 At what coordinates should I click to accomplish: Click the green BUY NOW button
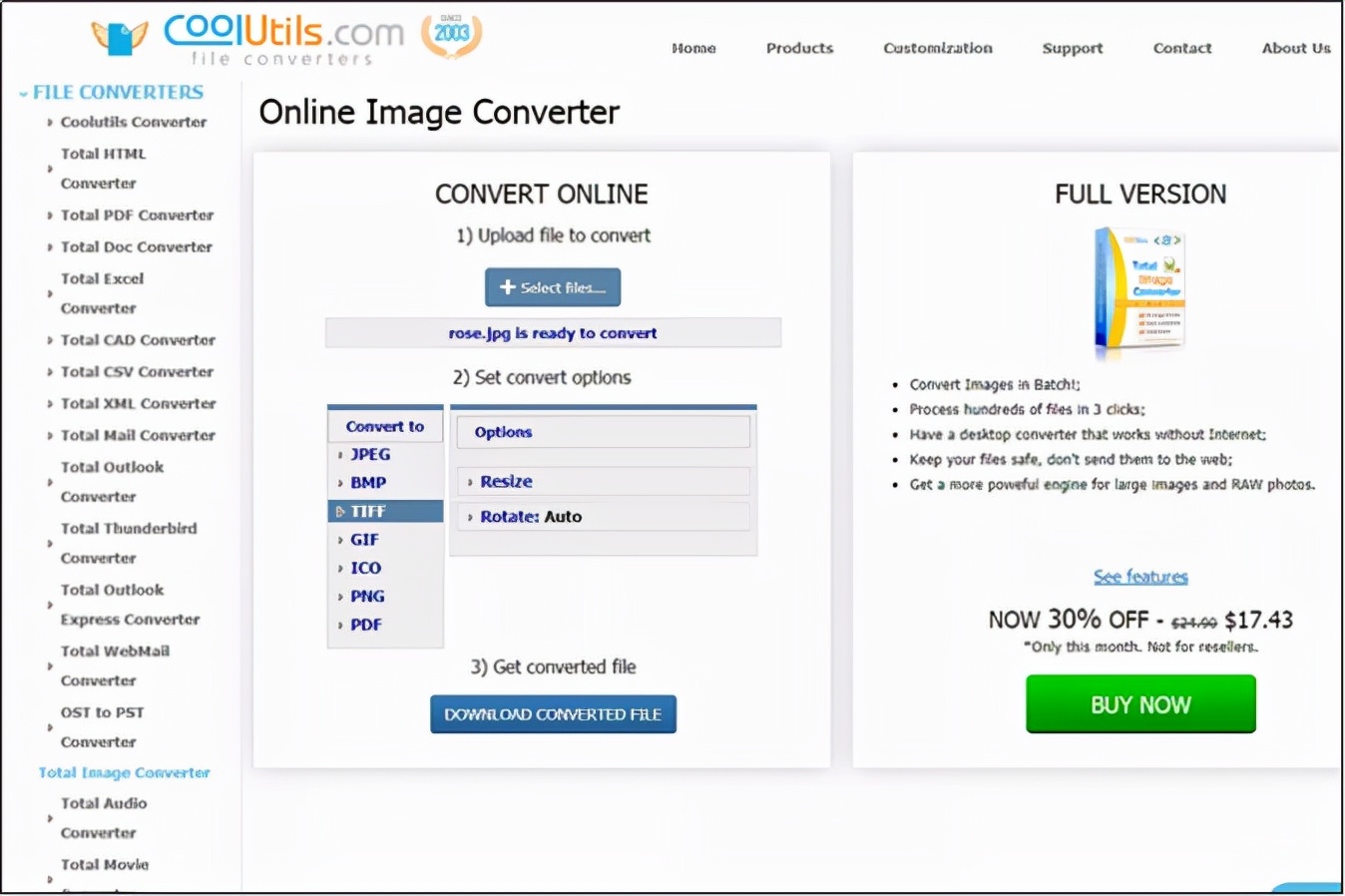pos(1140,704)
